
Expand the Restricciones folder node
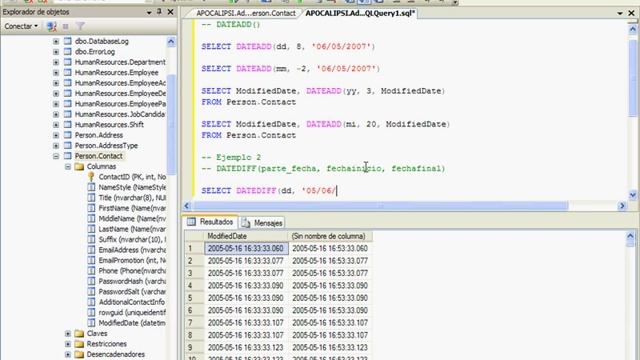(68, 344)
